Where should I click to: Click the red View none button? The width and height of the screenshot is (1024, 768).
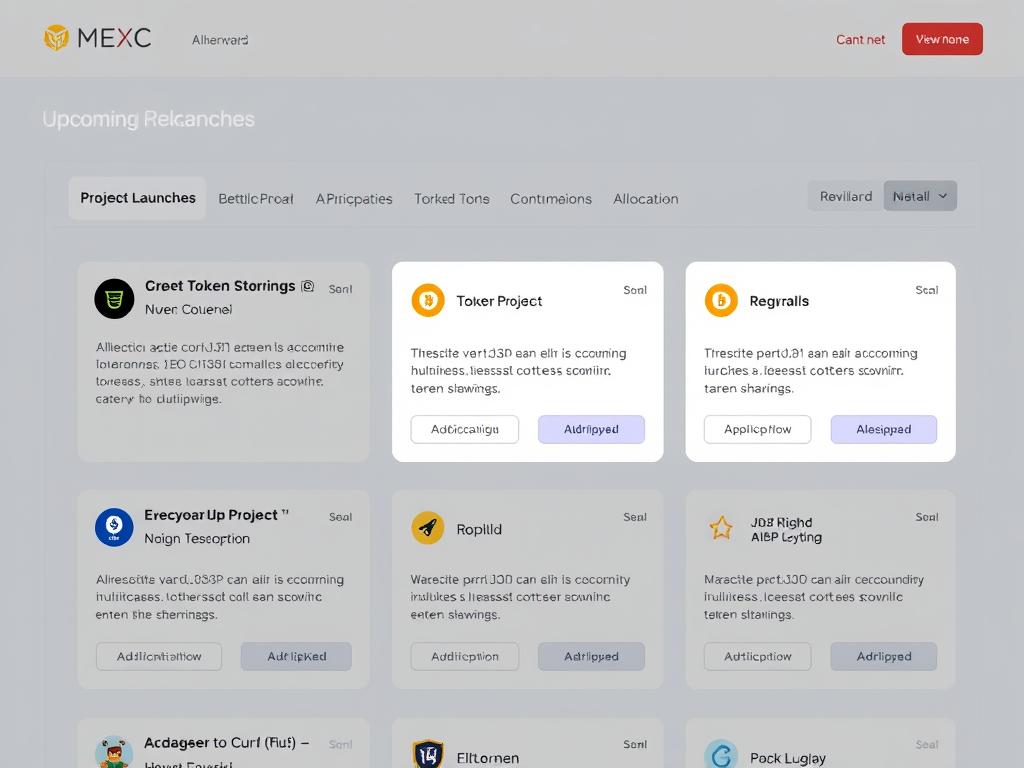pyautogui.click(x=941, y=39)
